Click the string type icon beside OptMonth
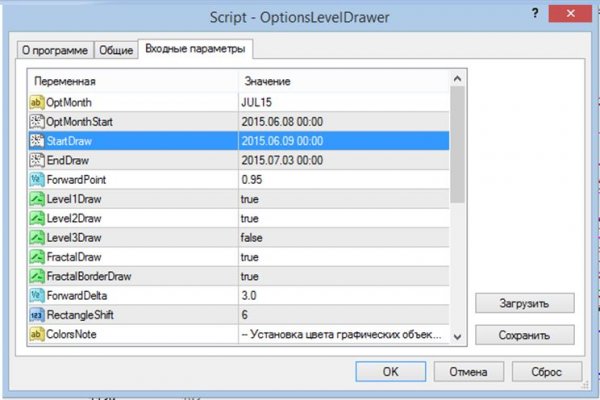Screen dimensions: 600x400 click(38, 102)
